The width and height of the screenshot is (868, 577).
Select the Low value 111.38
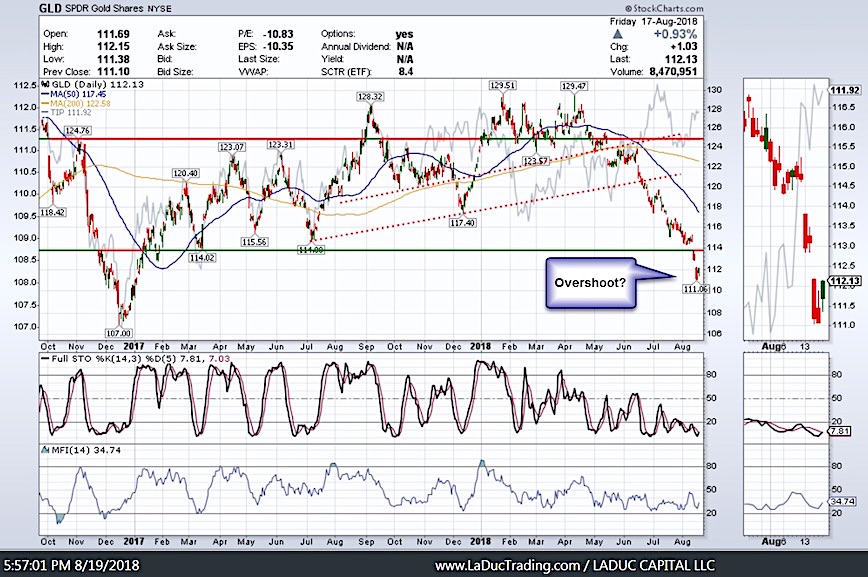click(113, 59)
